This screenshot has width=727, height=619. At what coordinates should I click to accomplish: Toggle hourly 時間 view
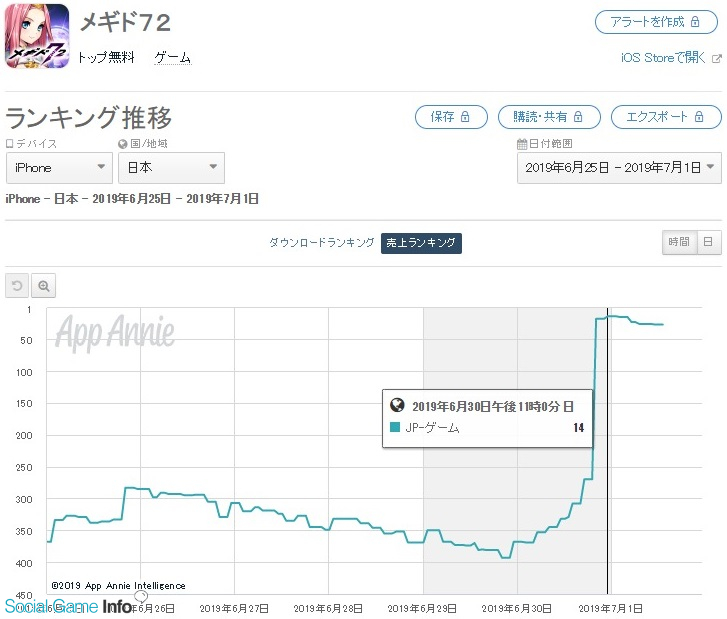[679, 242]
